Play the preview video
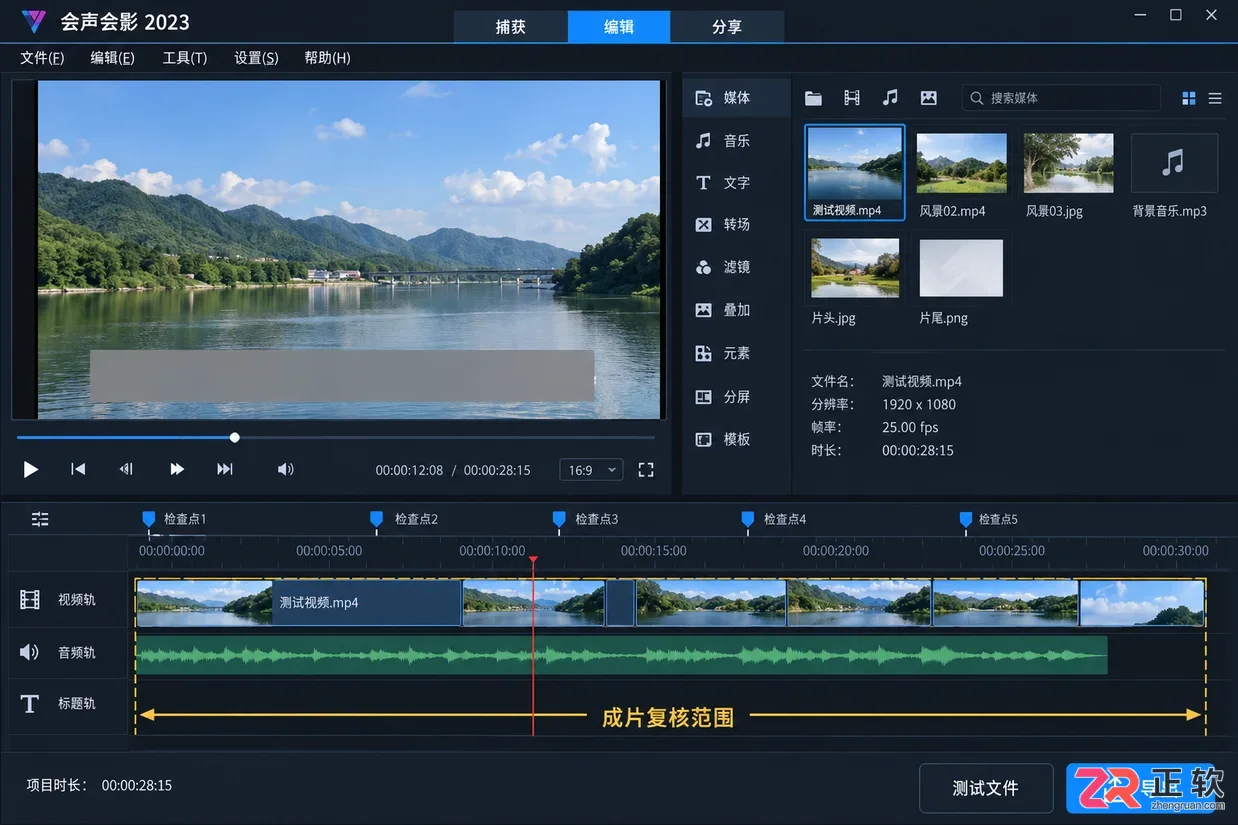The height and width of the screenshot is (825, 1238). 31,469
